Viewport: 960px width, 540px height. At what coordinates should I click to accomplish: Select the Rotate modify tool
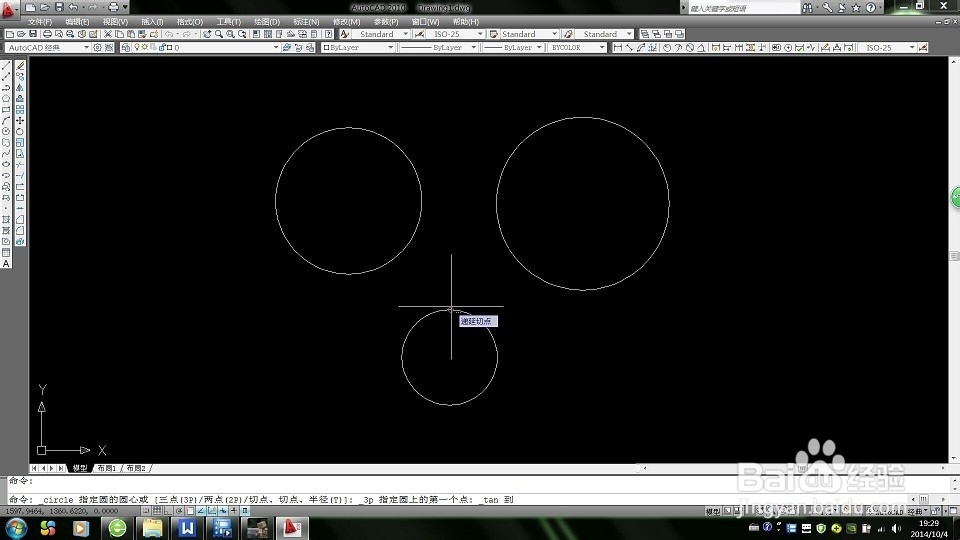(x=20, y=132)
